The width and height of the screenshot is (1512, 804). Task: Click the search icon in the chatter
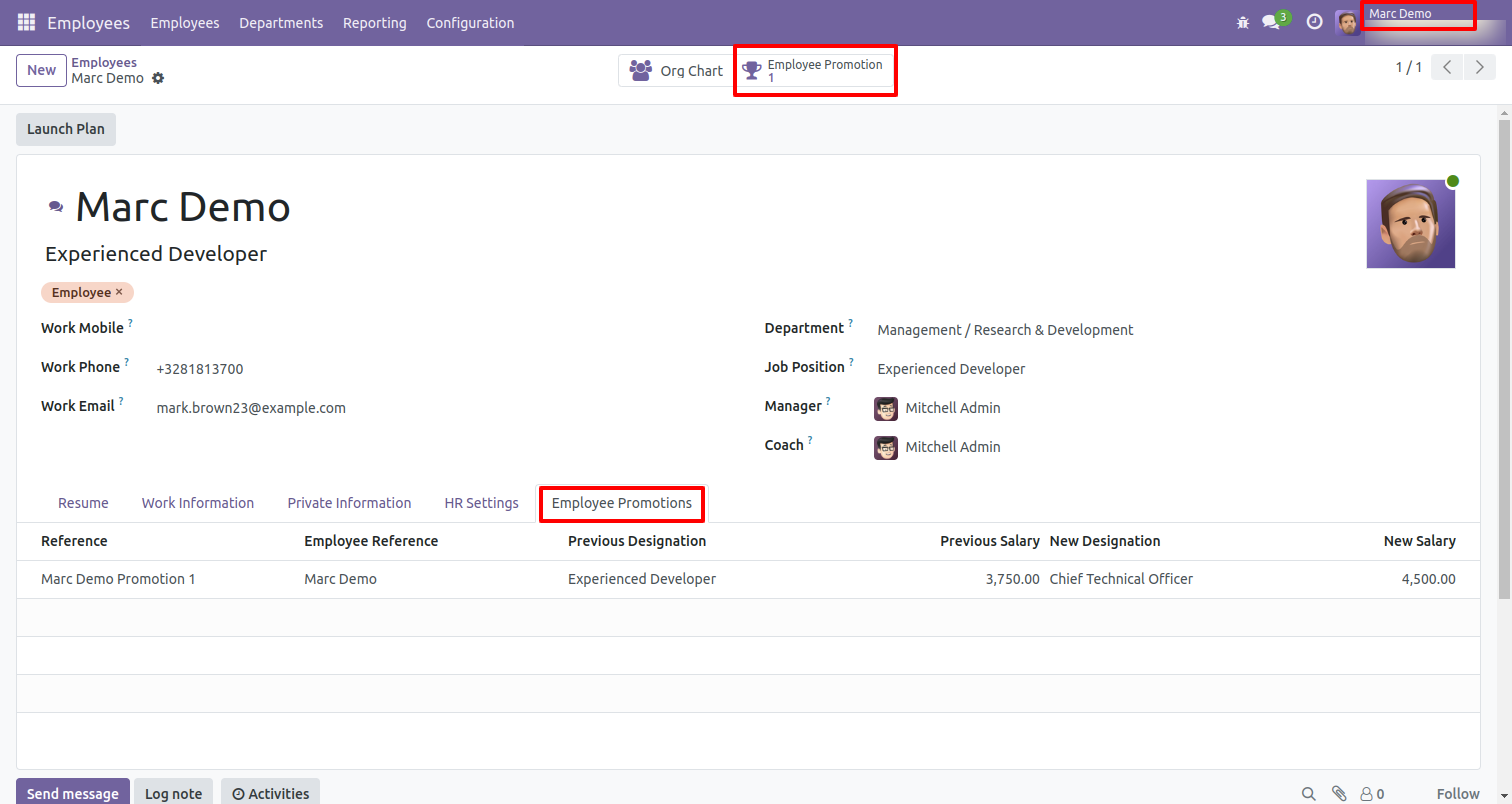1308,794
